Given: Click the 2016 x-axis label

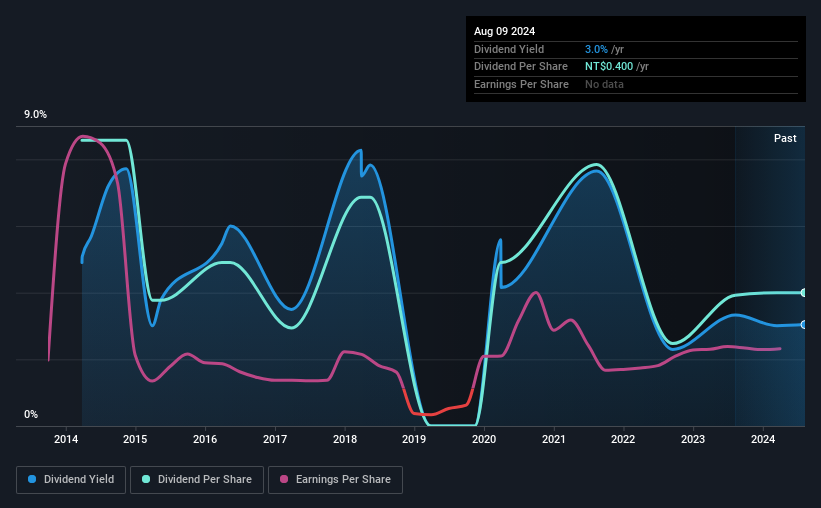Looking at the screenshot, I should coord(205,439).
